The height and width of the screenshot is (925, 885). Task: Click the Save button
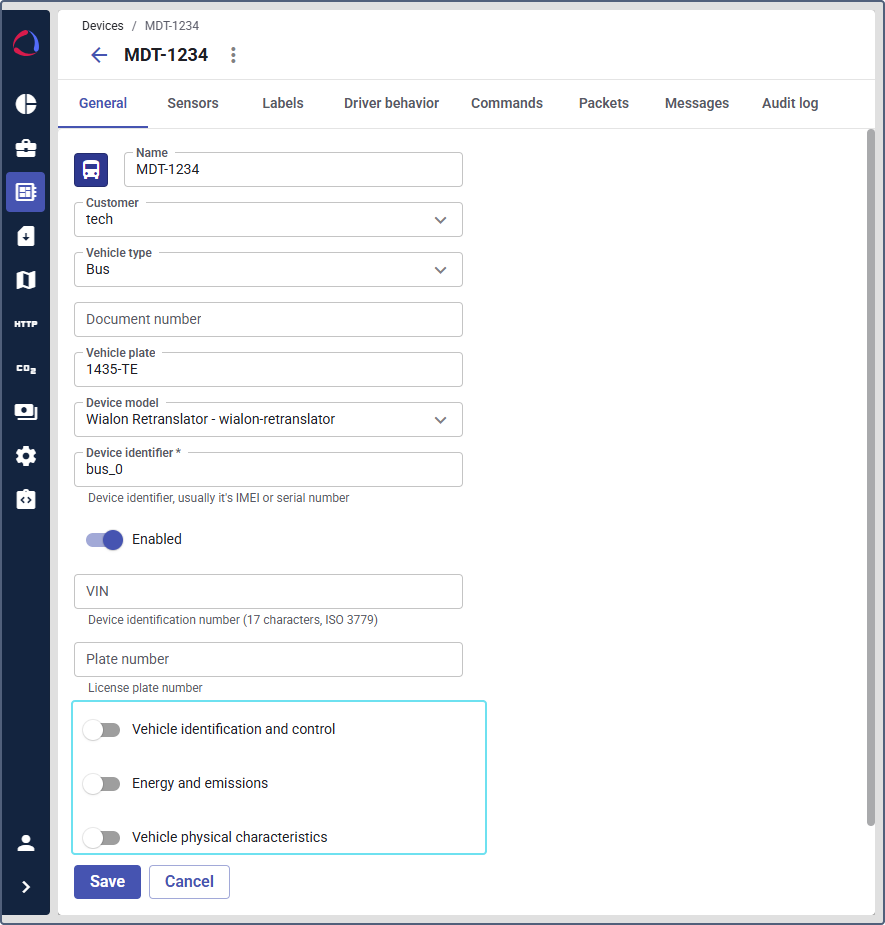pyautogui.click(x=107, y=882)
